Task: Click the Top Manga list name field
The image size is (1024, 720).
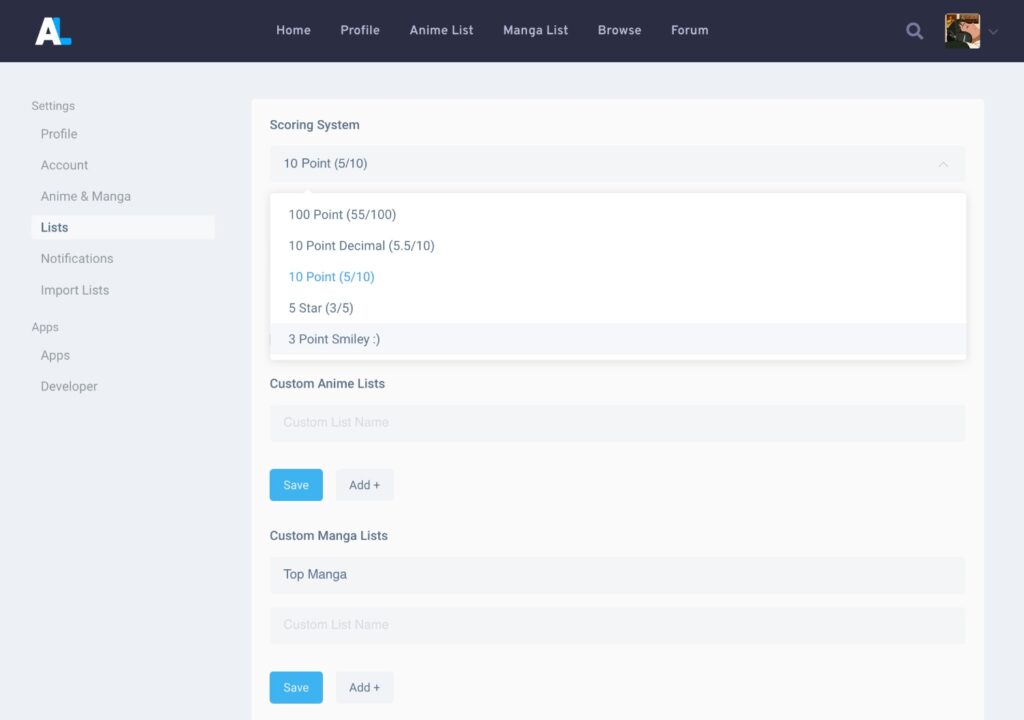Action: tap(616, 575)
